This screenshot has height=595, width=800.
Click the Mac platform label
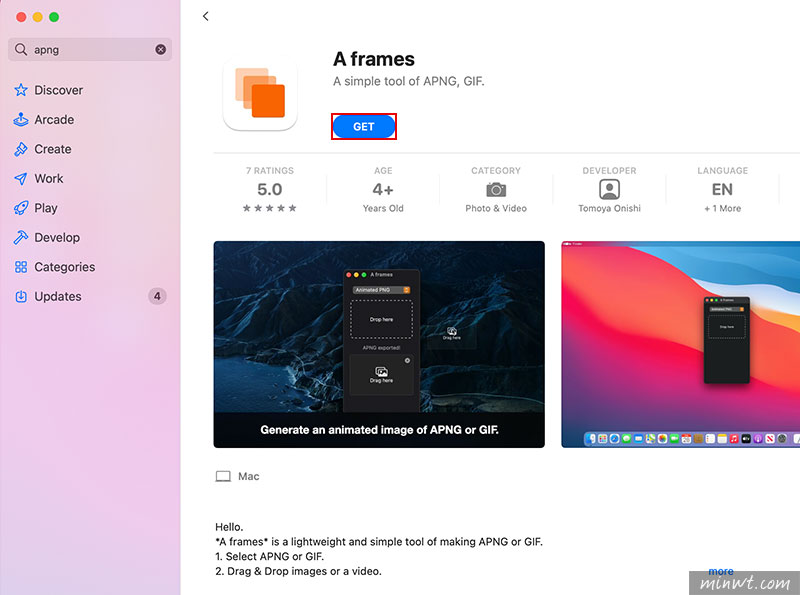coord(248,477)
